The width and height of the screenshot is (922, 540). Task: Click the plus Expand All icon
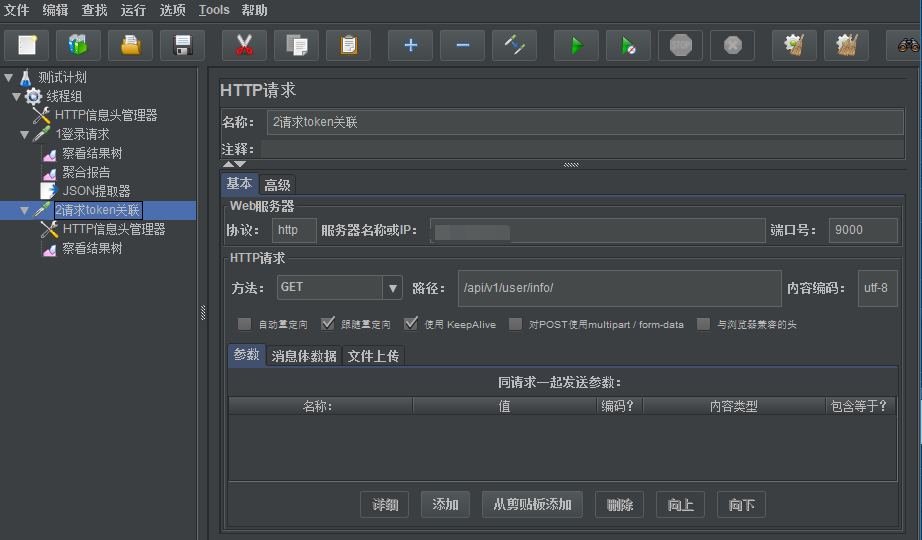pos(410,45)
